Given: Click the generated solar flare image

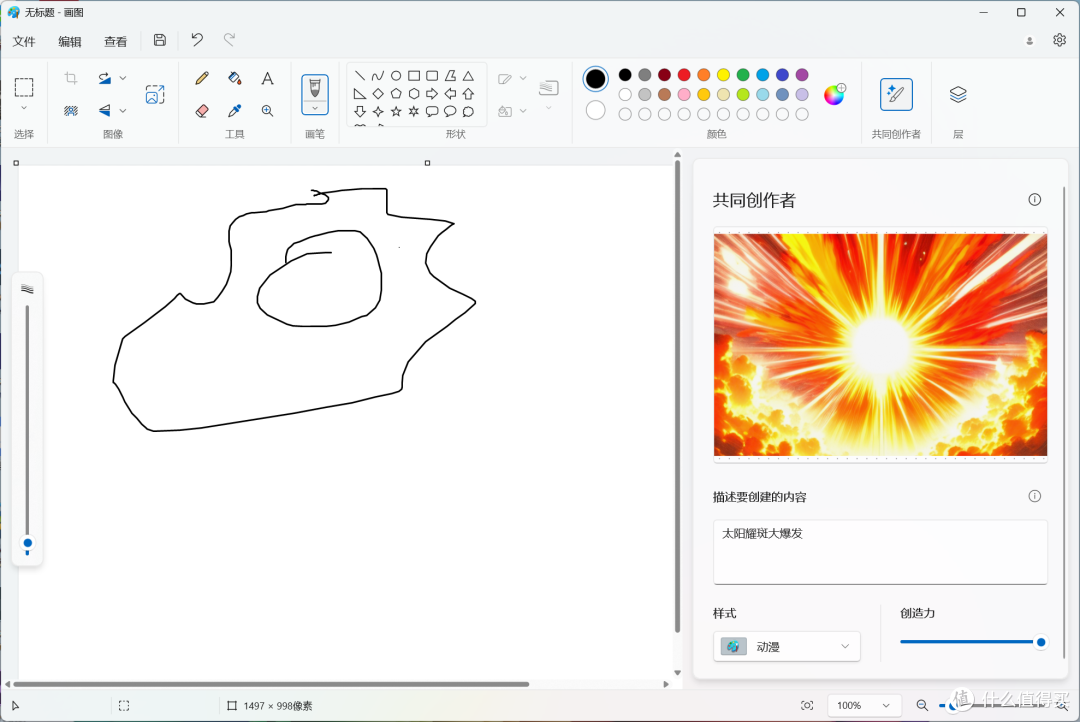Looking at the screenshot, I should point(880,344).
